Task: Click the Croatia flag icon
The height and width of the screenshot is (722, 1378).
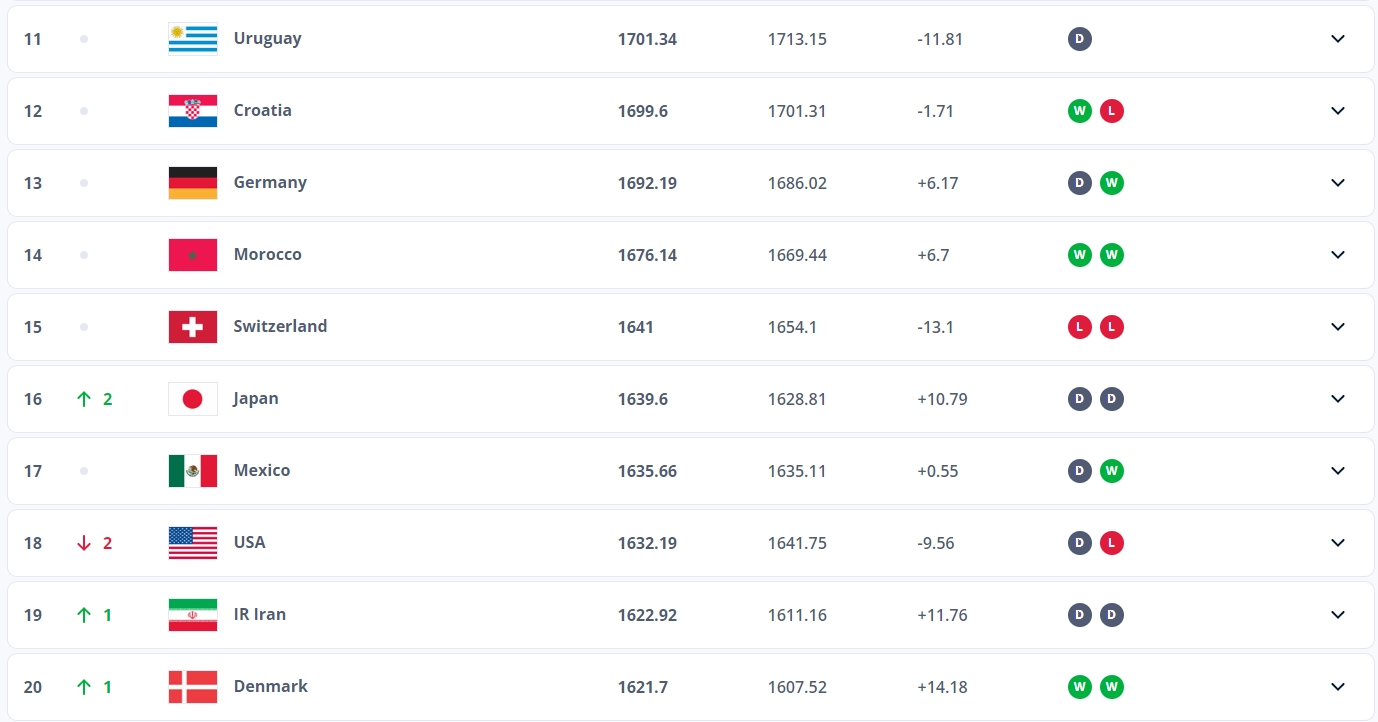Action: point(193,111)
